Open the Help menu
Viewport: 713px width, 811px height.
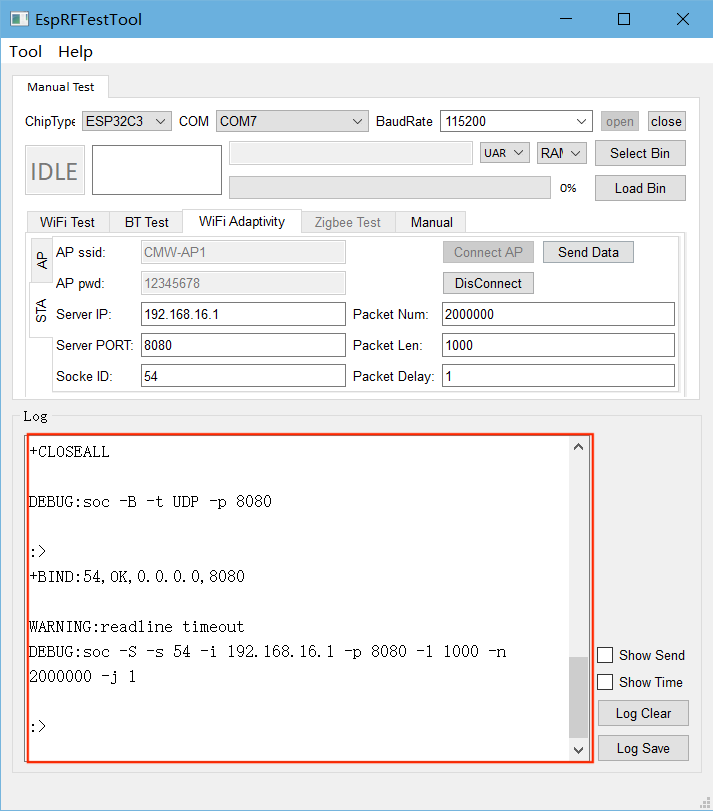(75, 52)
